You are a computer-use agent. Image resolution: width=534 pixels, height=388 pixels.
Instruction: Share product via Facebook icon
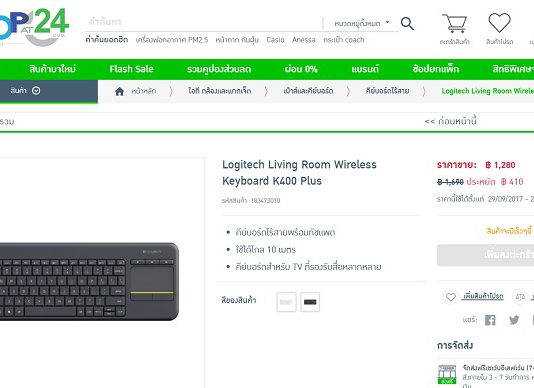pyautogui.click(x=490, y=320)
